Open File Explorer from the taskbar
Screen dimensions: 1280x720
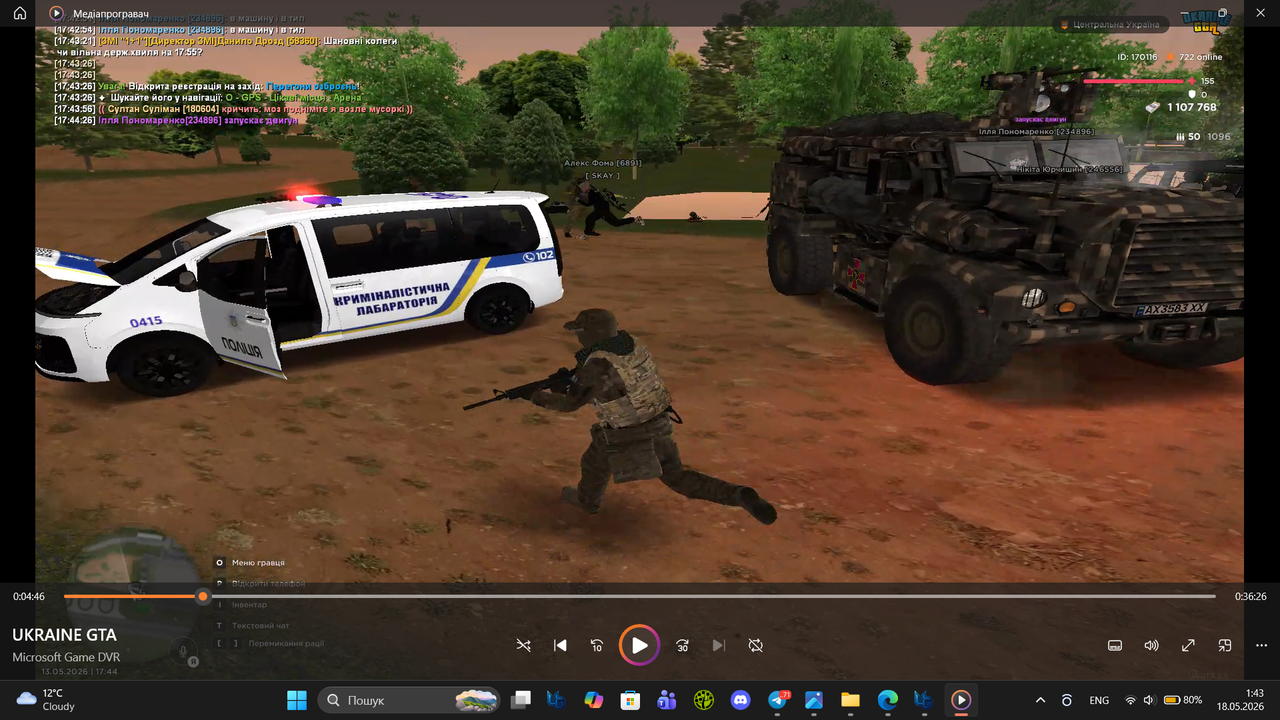[850, 700]
